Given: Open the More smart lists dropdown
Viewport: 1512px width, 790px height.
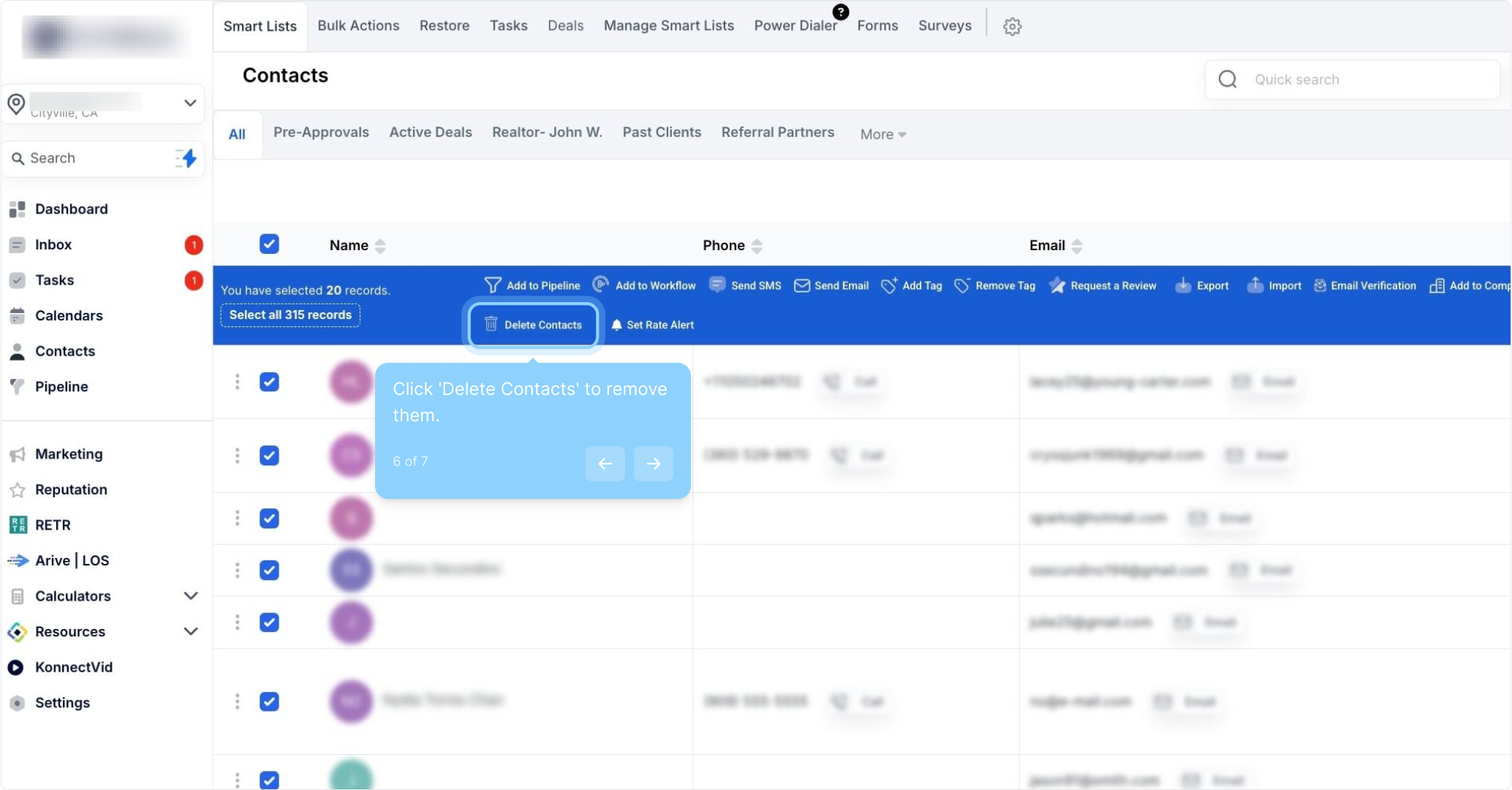Looking at the screenshot, I should point(882,134).
